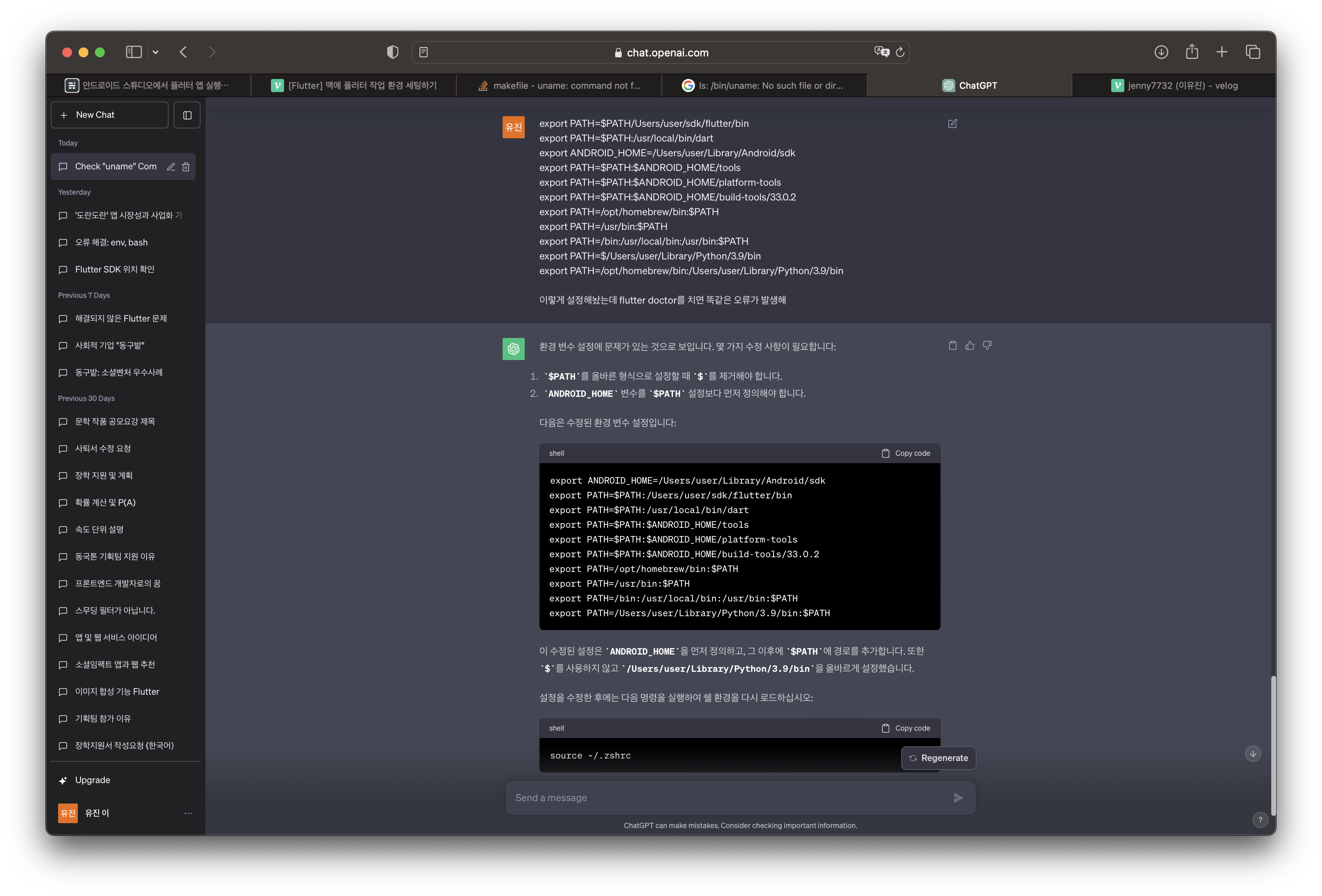
Task: Show the tab overview icon
Action: coord(1252,52)
